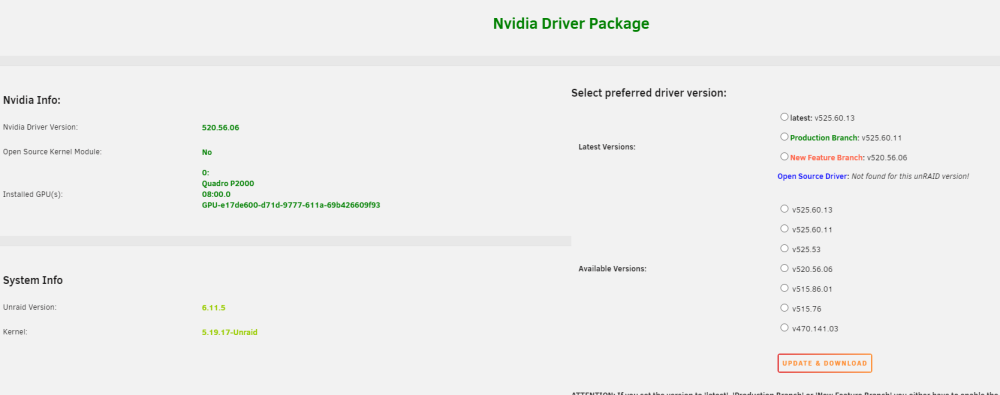
Task: Click the Unraid Version label
Action: click(x=30, y=307)
